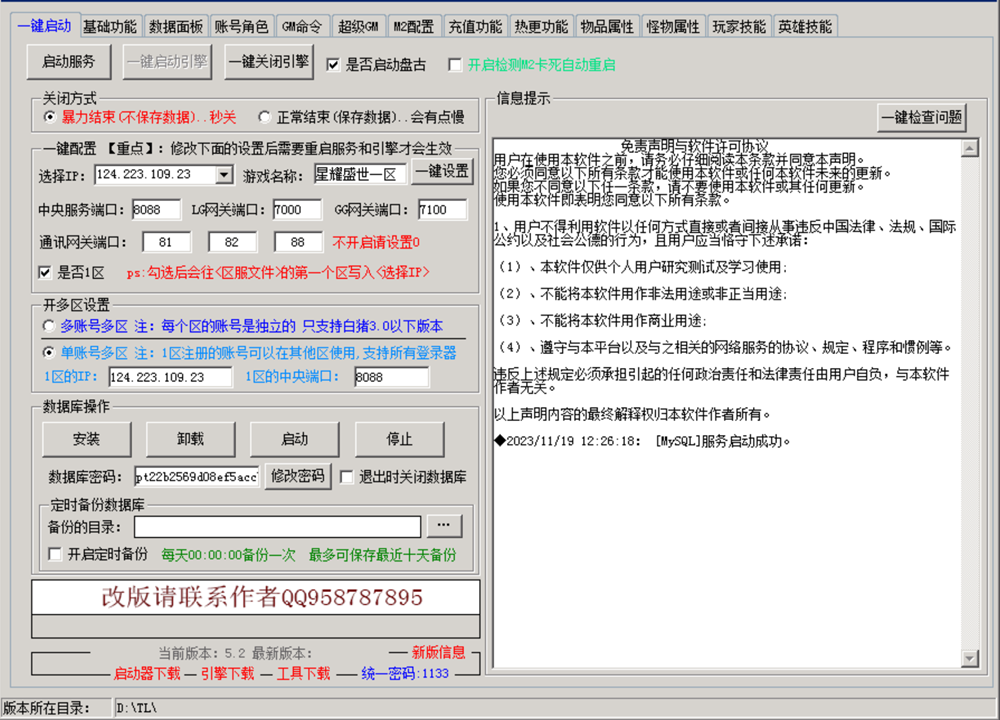
Task: Click 安装 to install the database
Action: tap(86, 439)
